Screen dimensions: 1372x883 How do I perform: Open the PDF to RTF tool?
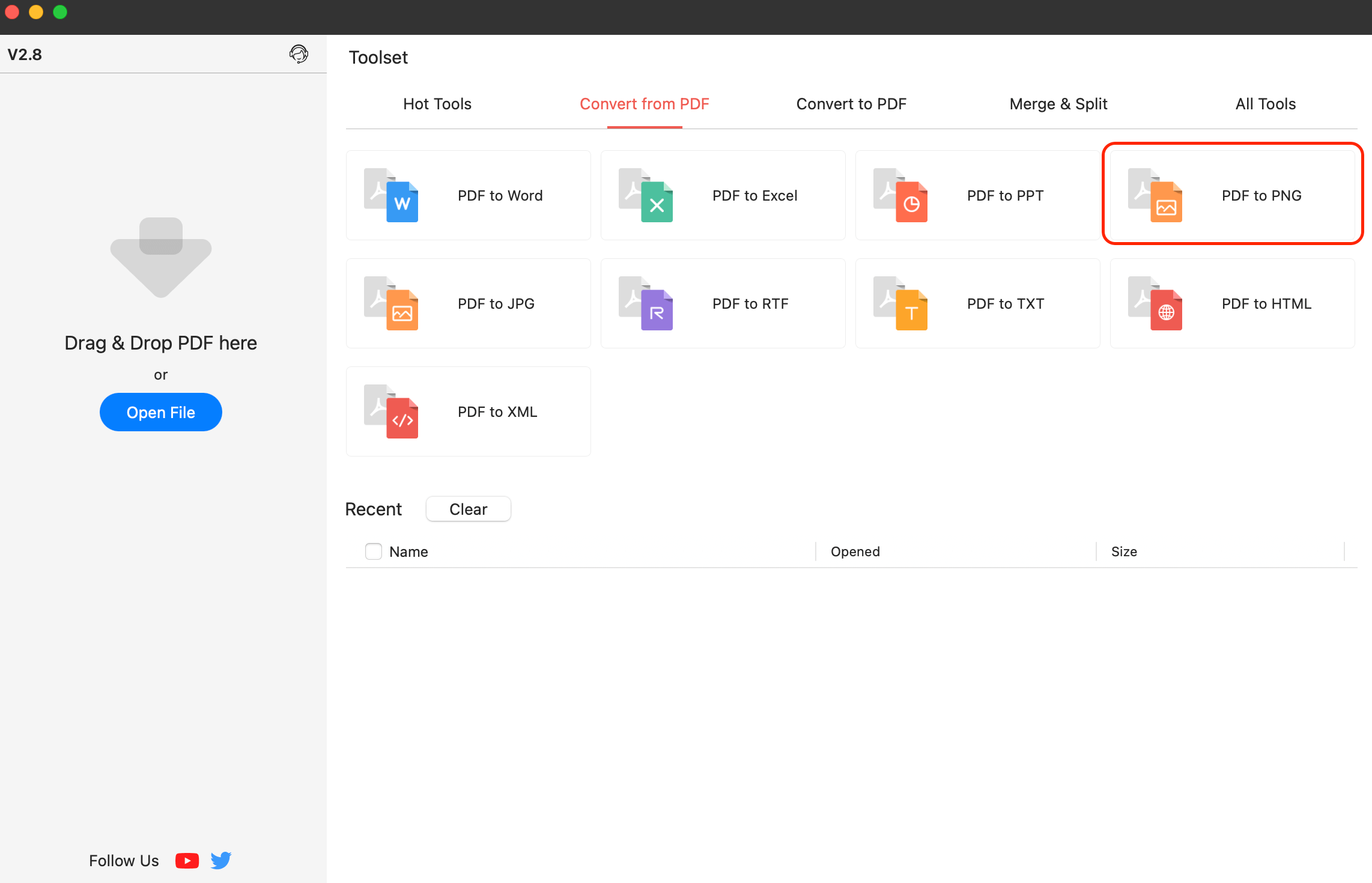[723, 303]
